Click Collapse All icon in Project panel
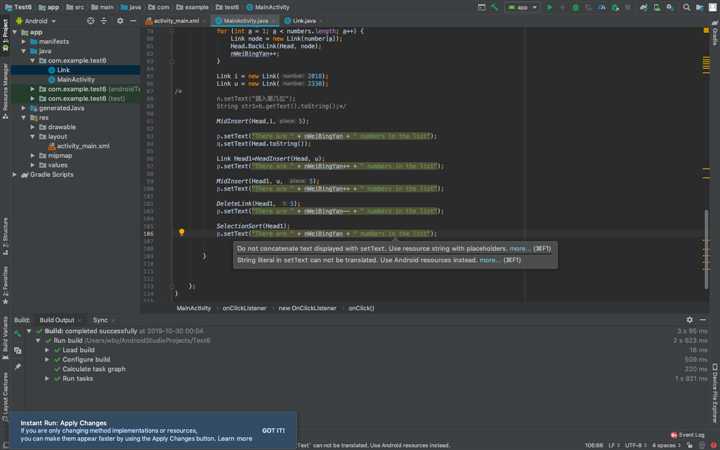The width and height of the screenshot is (720, 450). tap(104, 21)
